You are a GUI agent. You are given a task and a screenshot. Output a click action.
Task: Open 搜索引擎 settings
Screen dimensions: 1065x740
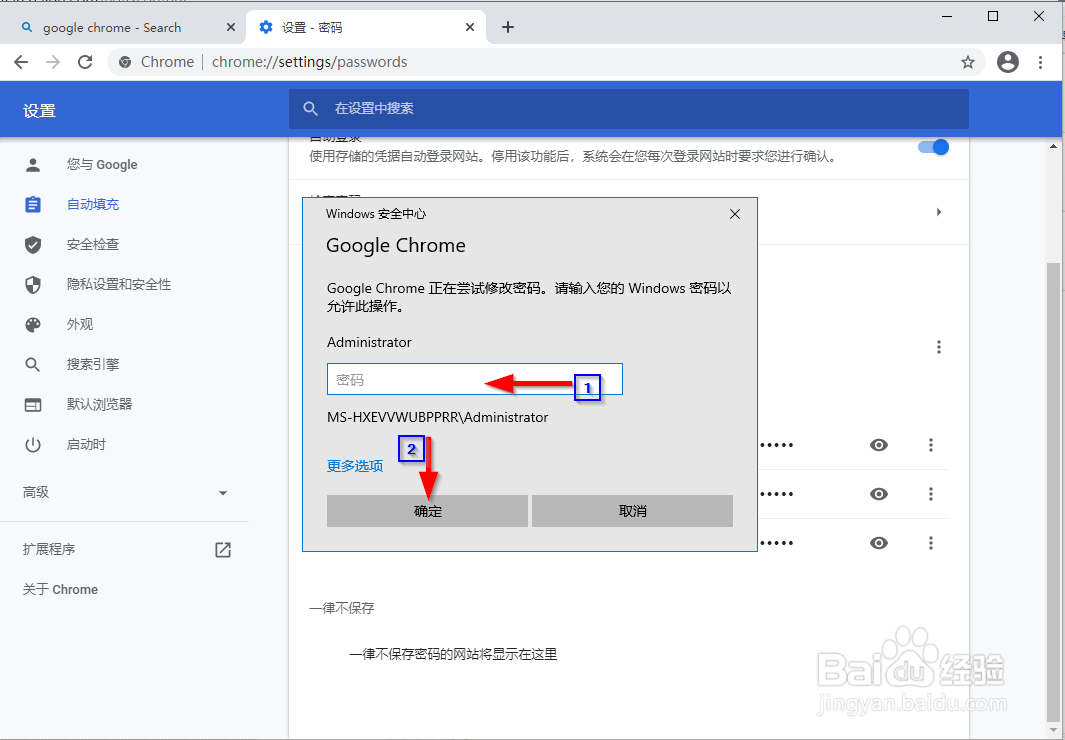(x=93, y=365)
